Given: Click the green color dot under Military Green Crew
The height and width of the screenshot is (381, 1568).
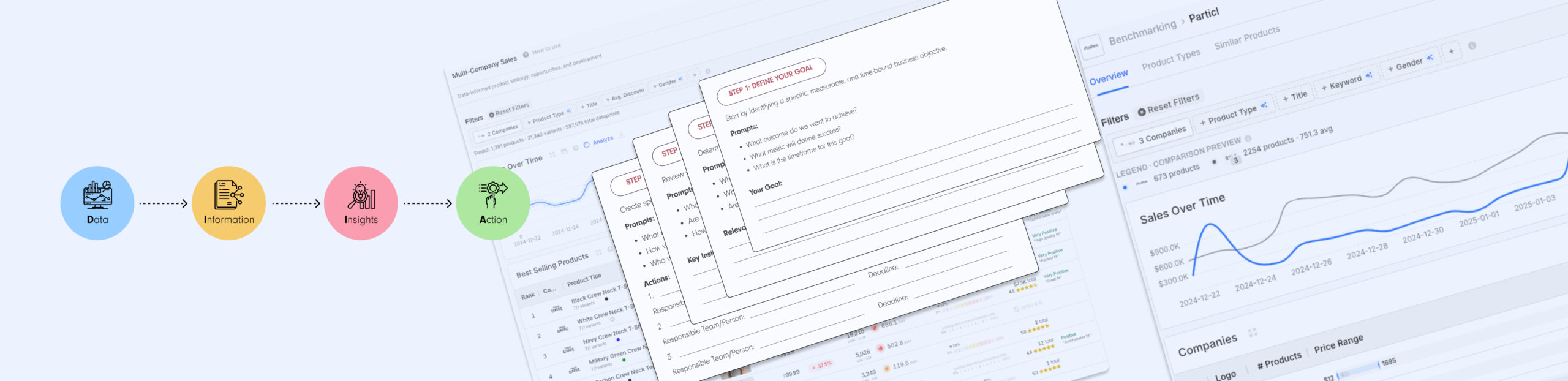Looking at the screenshot, I should pyautogui.click(x=624, y=360).
